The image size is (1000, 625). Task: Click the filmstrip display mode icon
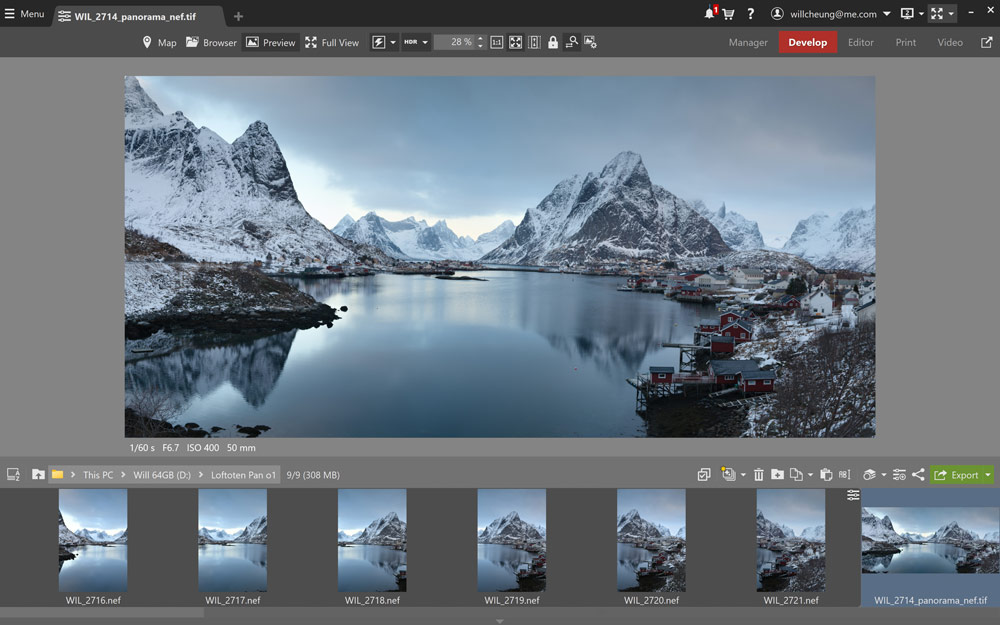pyautogui.click(x=13, y=474)
